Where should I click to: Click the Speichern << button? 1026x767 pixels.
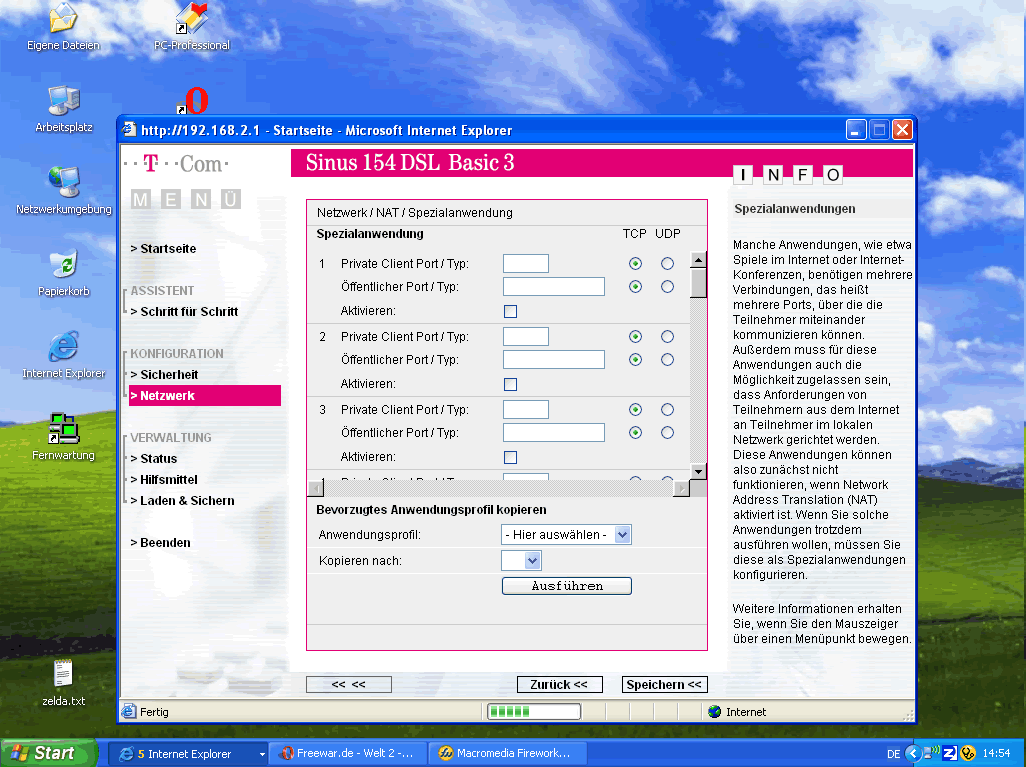pos(664,685)
